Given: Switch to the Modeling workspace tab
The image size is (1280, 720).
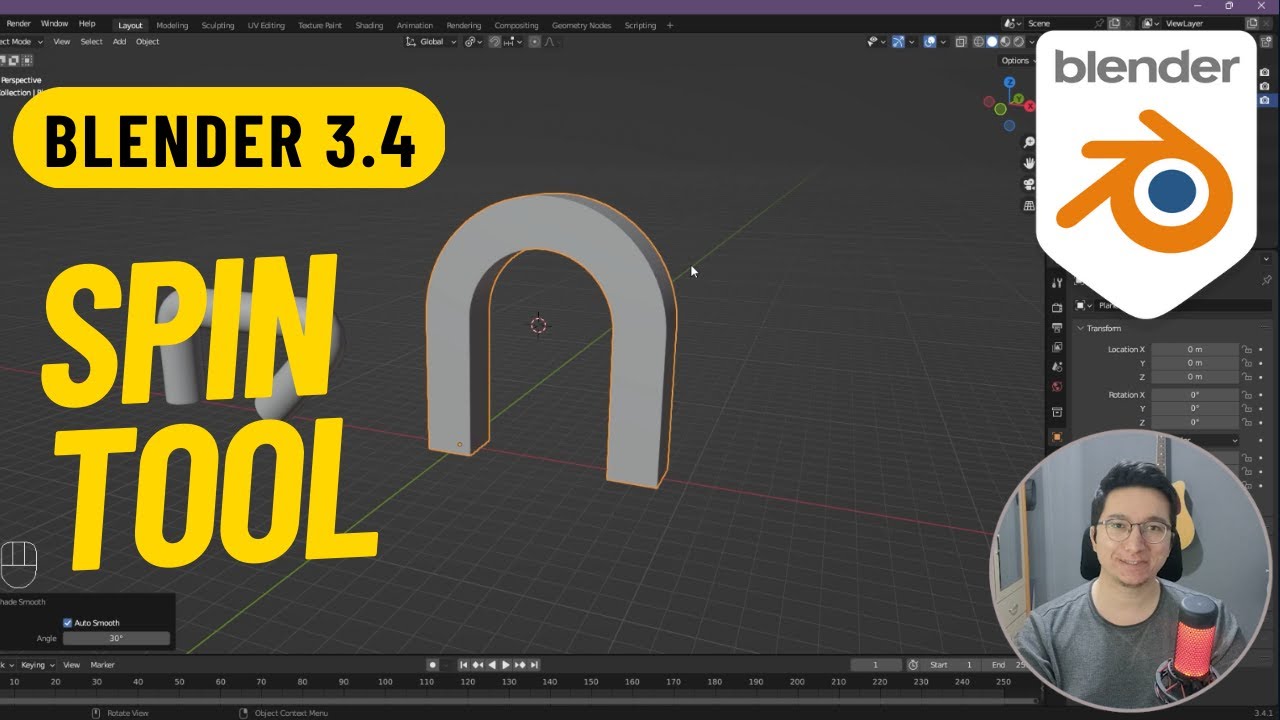Looking at the screenshot, I should [173, 25].
